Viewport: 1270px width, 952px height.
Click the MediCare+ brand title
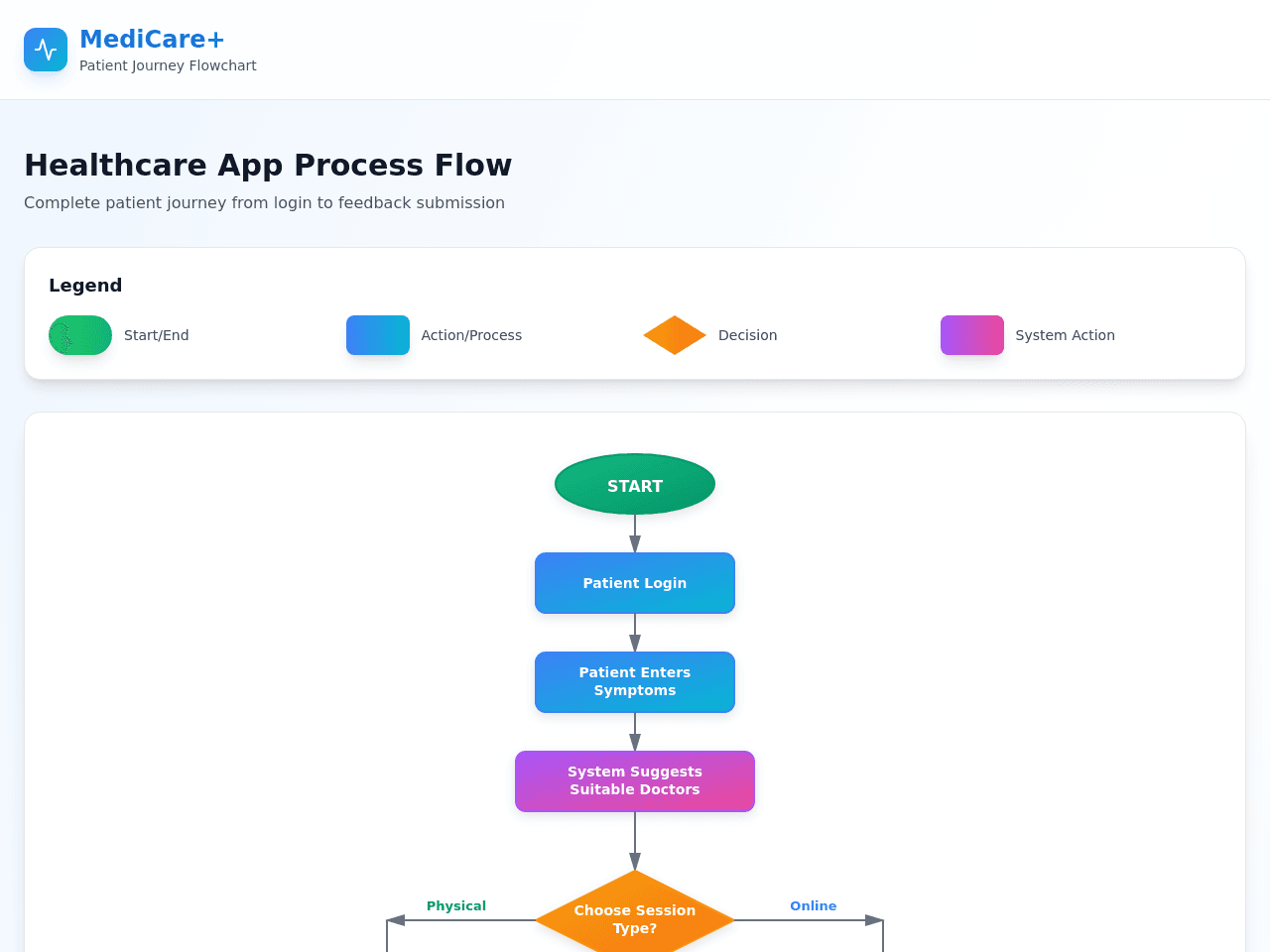(152, 39)
